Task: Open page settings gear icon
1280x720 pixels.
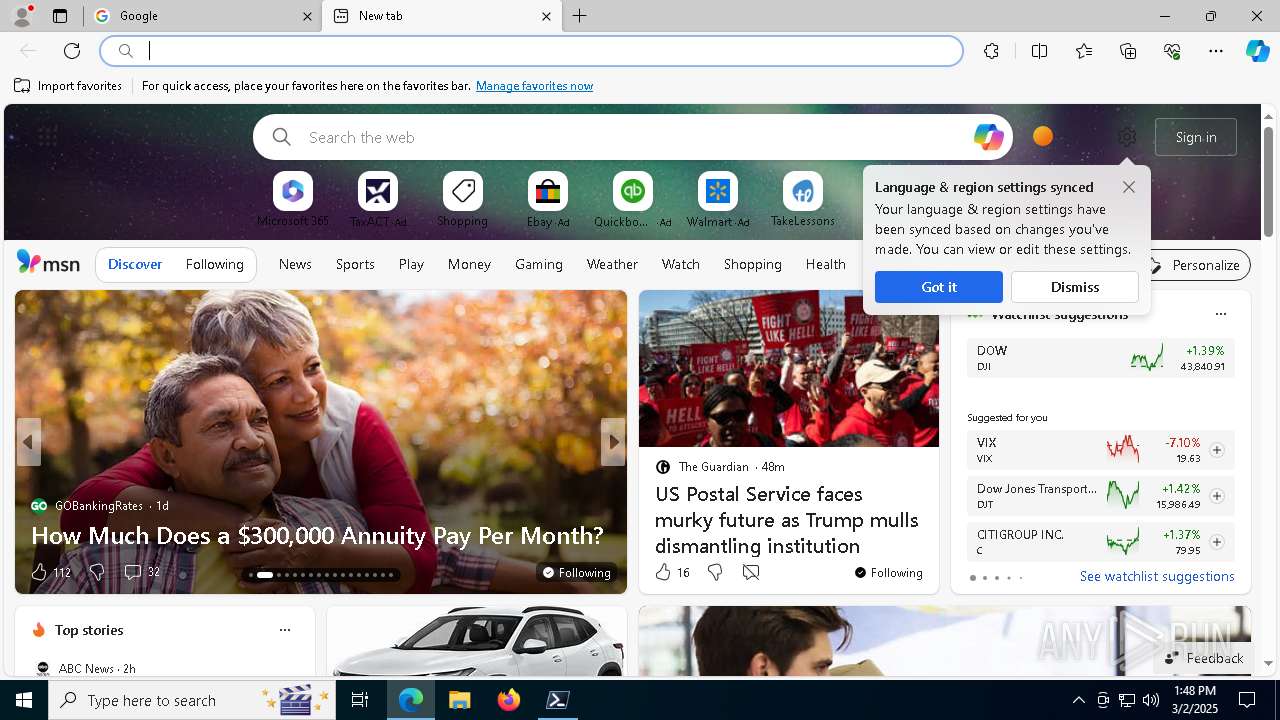Action: point(1127,137)
